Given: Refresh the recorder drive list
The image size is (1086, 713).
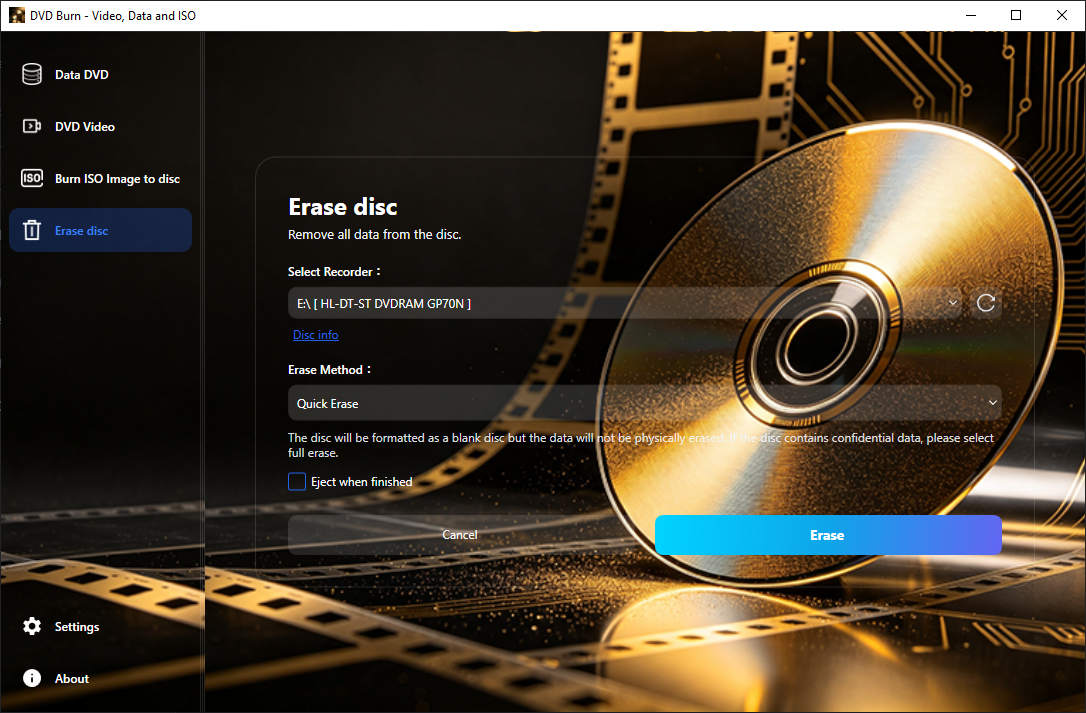Looking at the screenshot, I should coord(986,303).
